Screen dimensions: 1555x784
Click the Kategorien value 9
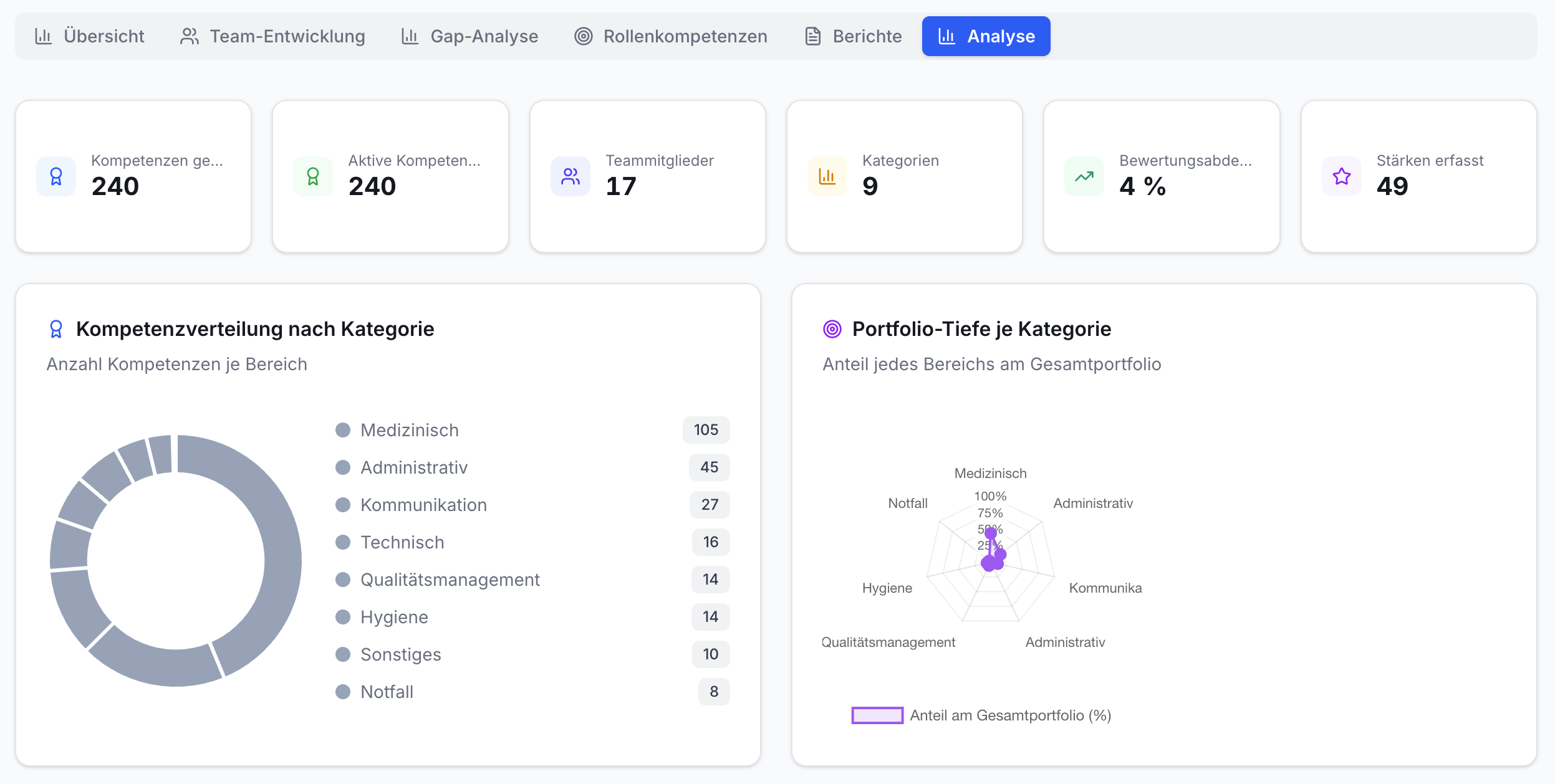[x=870, y=186]
